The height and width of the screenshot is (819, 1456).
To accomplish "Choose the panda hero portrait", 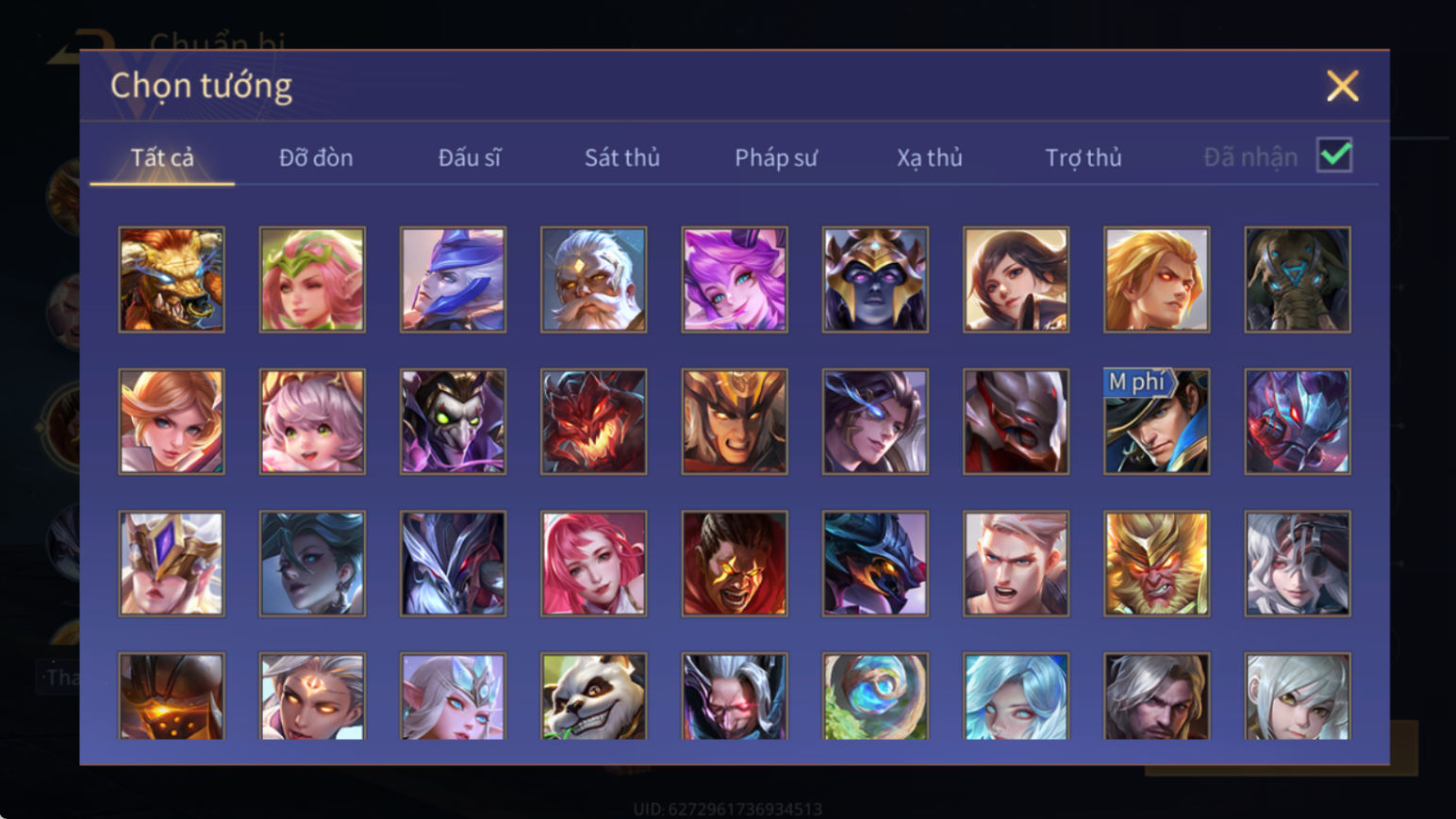I will click(x=593, y=696).
